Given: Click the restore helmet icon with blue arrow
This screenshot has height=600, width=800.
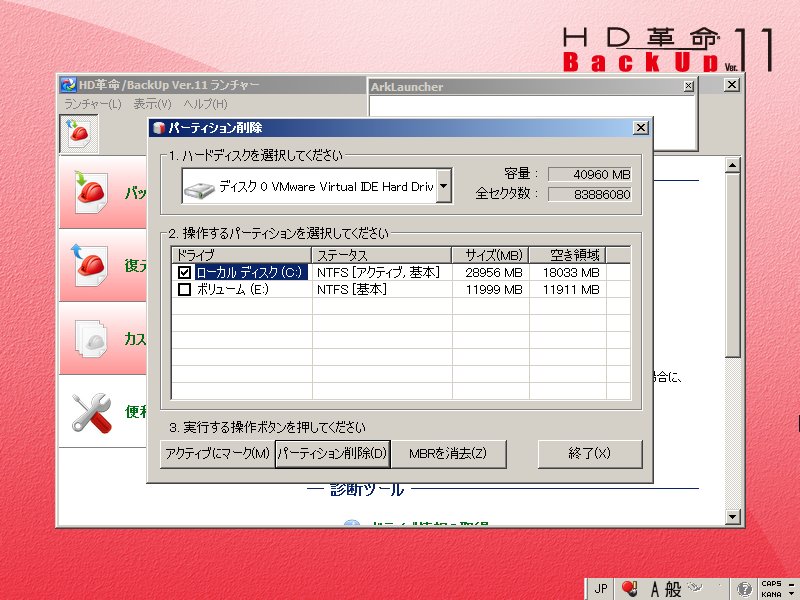Looking at the screenshot, I should [x=90, y=264].
